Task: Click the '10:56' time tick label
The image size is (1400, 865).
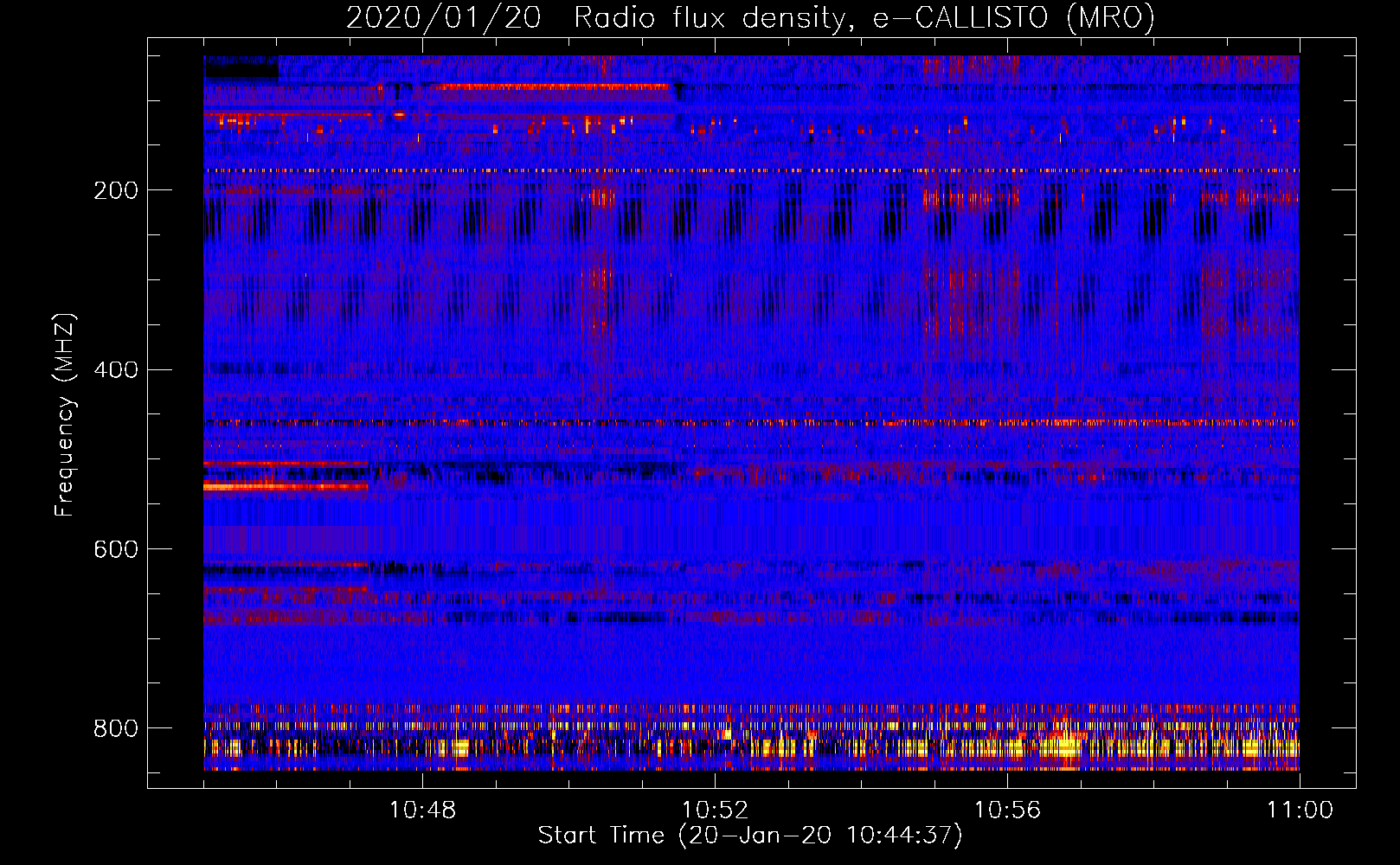Action: tap(1007, 811)
